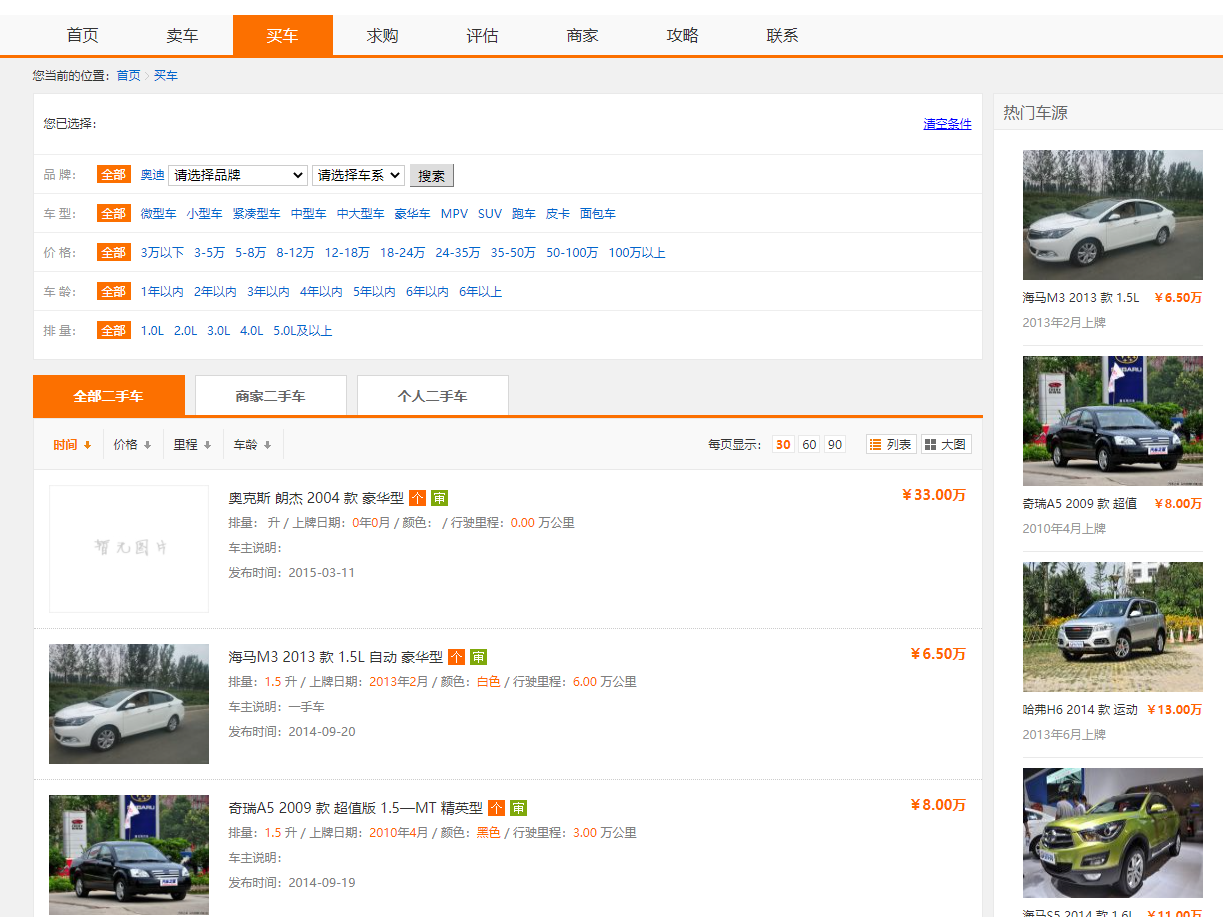Click the 个 badge on 奥克斯 朗杰 listing
1223x917 pixels.
click(x=418, y=497)
